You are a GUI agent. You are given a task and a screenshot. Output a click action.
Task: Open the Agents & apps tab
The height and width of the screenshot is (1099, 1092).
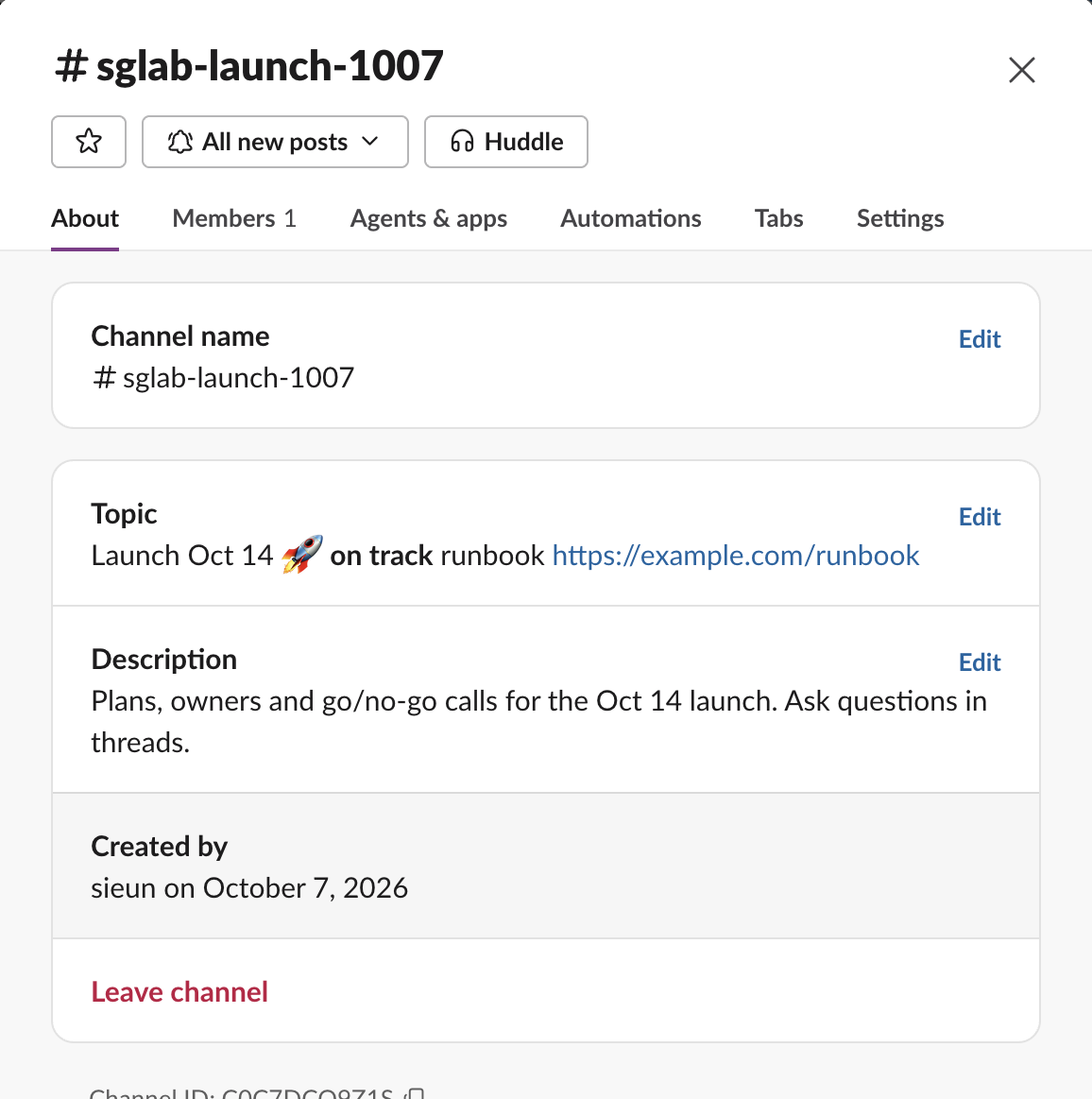[x=428, y=218]
